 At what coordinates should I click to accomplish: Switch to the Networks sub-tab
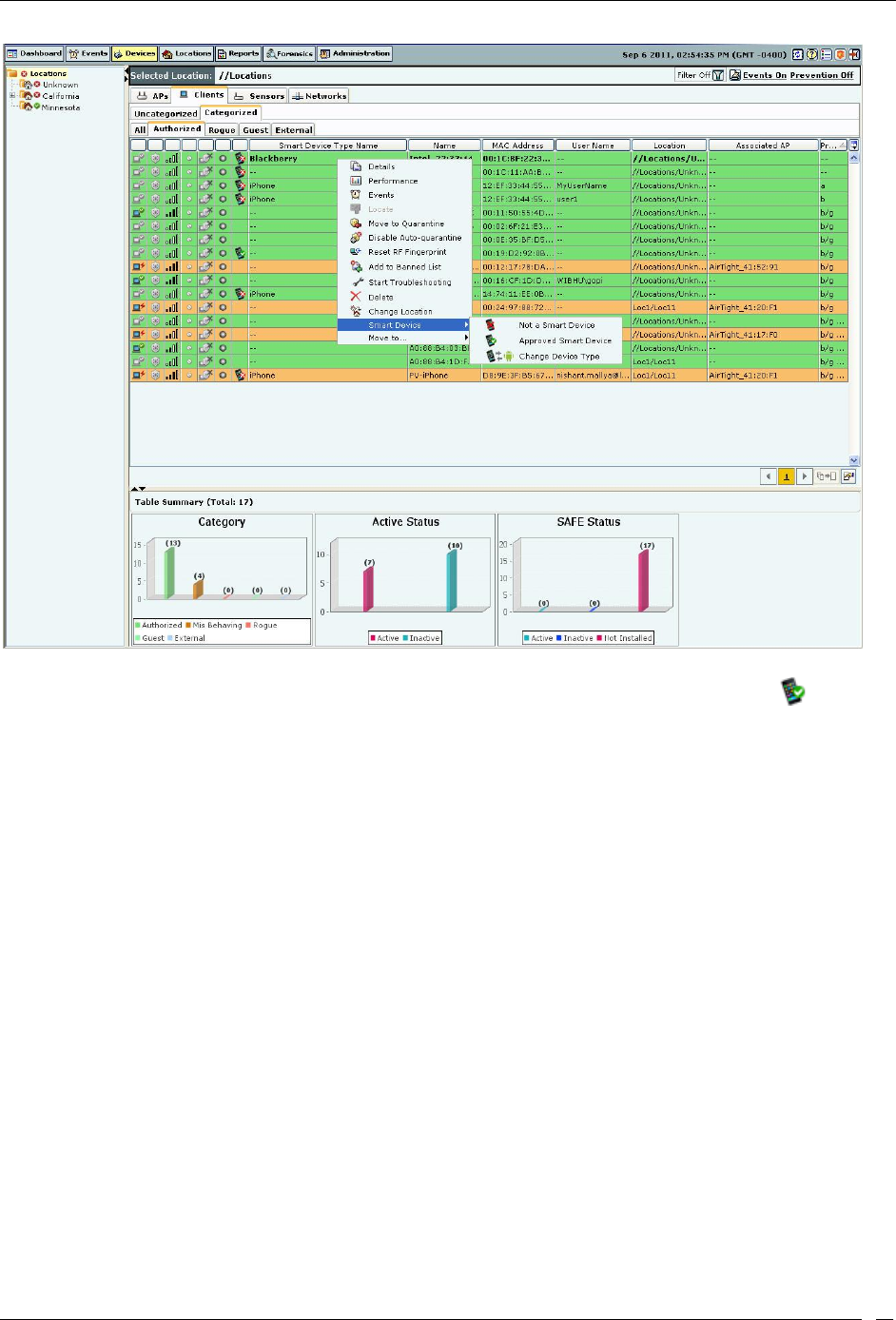click(320, 96)
